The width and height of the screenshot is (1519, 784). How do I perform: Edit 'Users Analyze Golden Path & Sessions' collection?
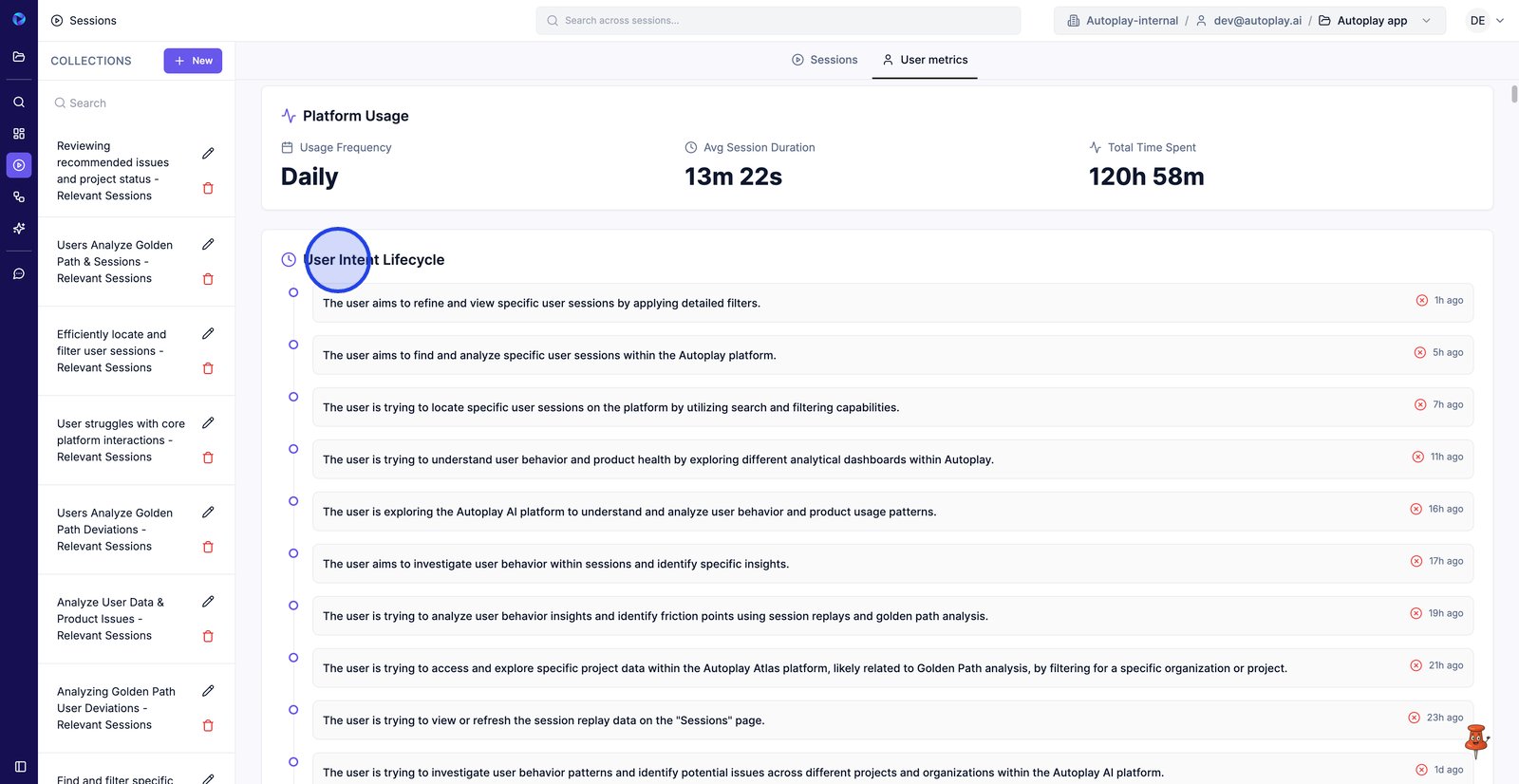click(x=208, y=245)
